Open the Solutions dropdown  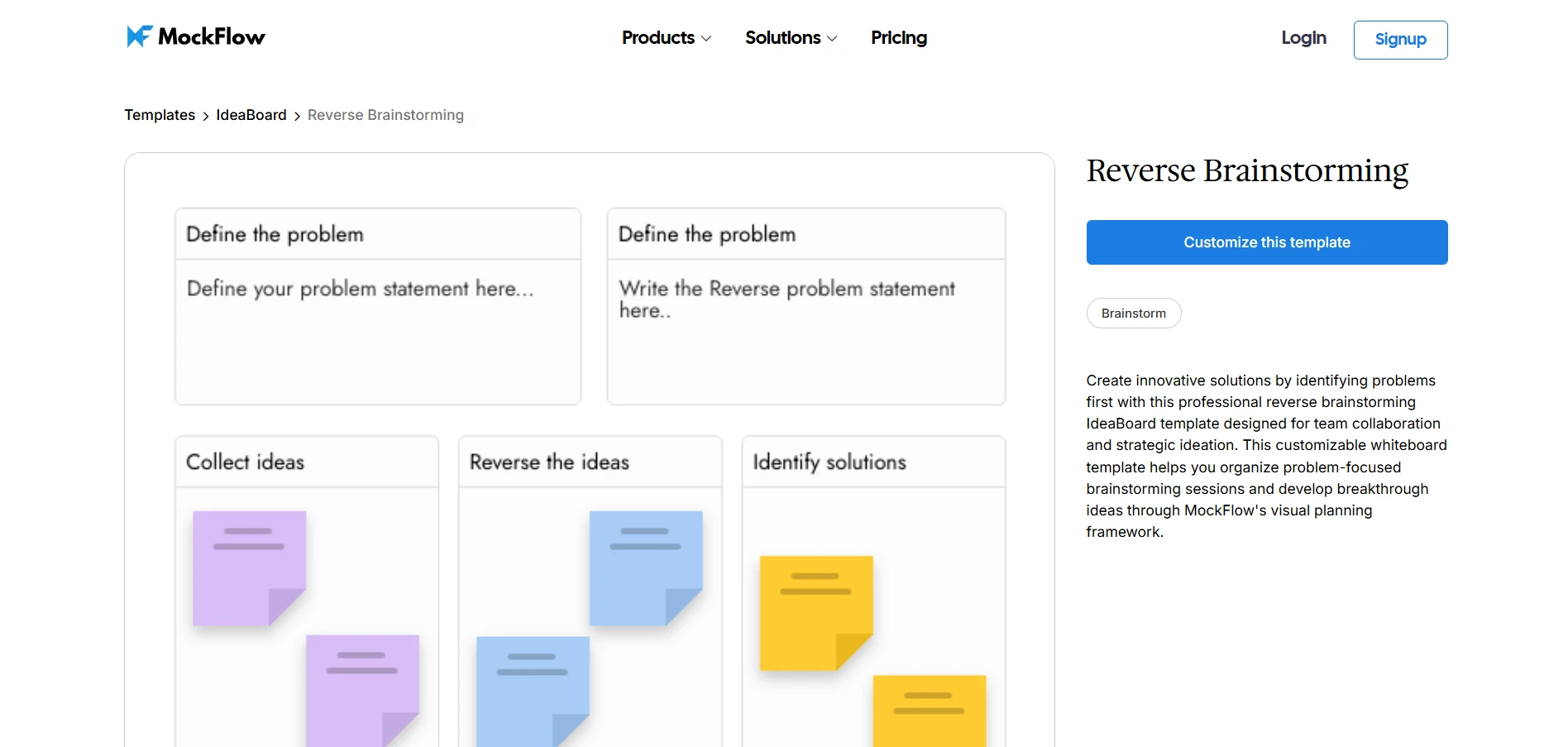(784, 38)
